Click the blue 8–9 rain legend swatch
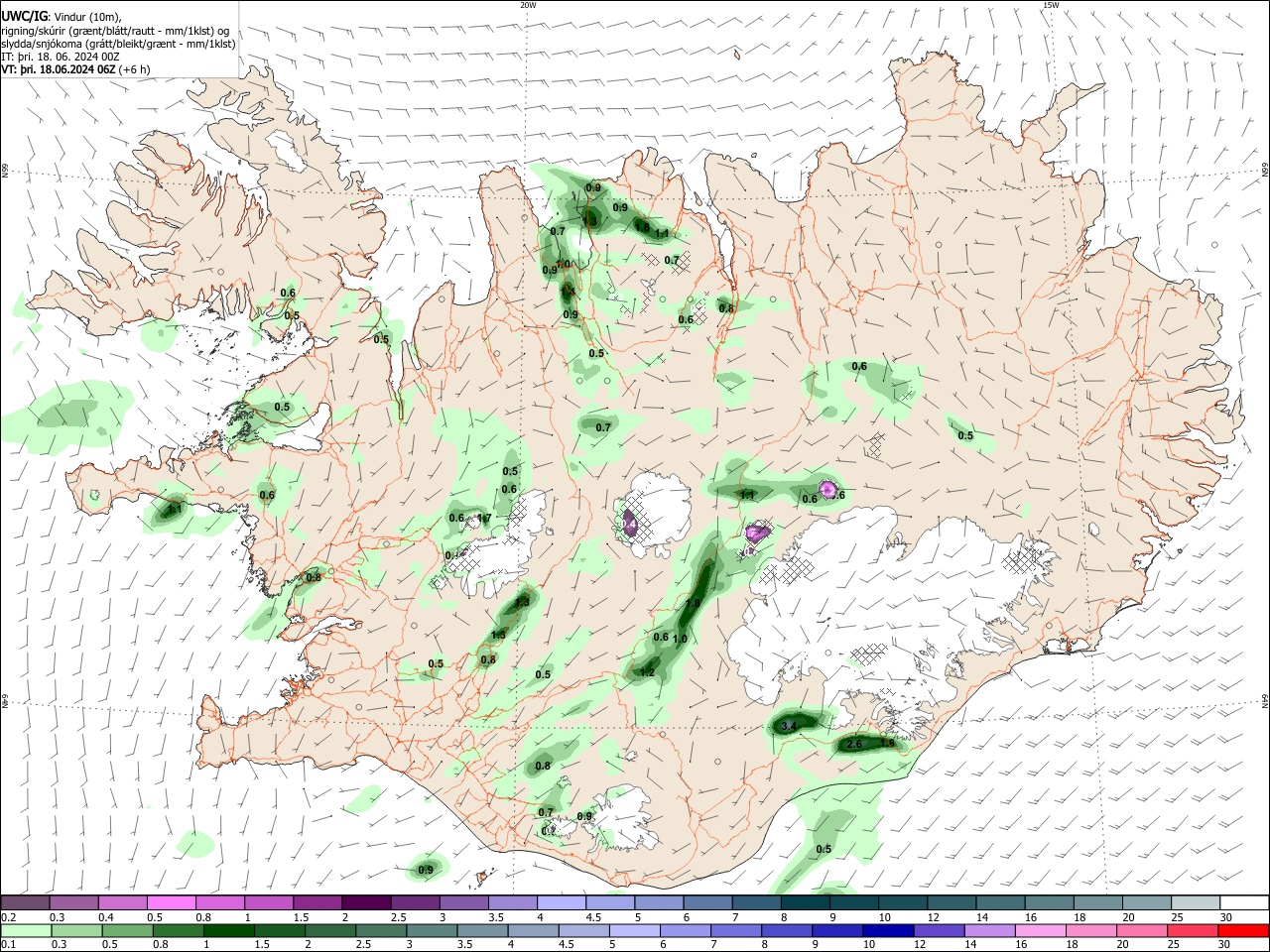Screen dimensions: 1270x952 click(x=785, y=930)
